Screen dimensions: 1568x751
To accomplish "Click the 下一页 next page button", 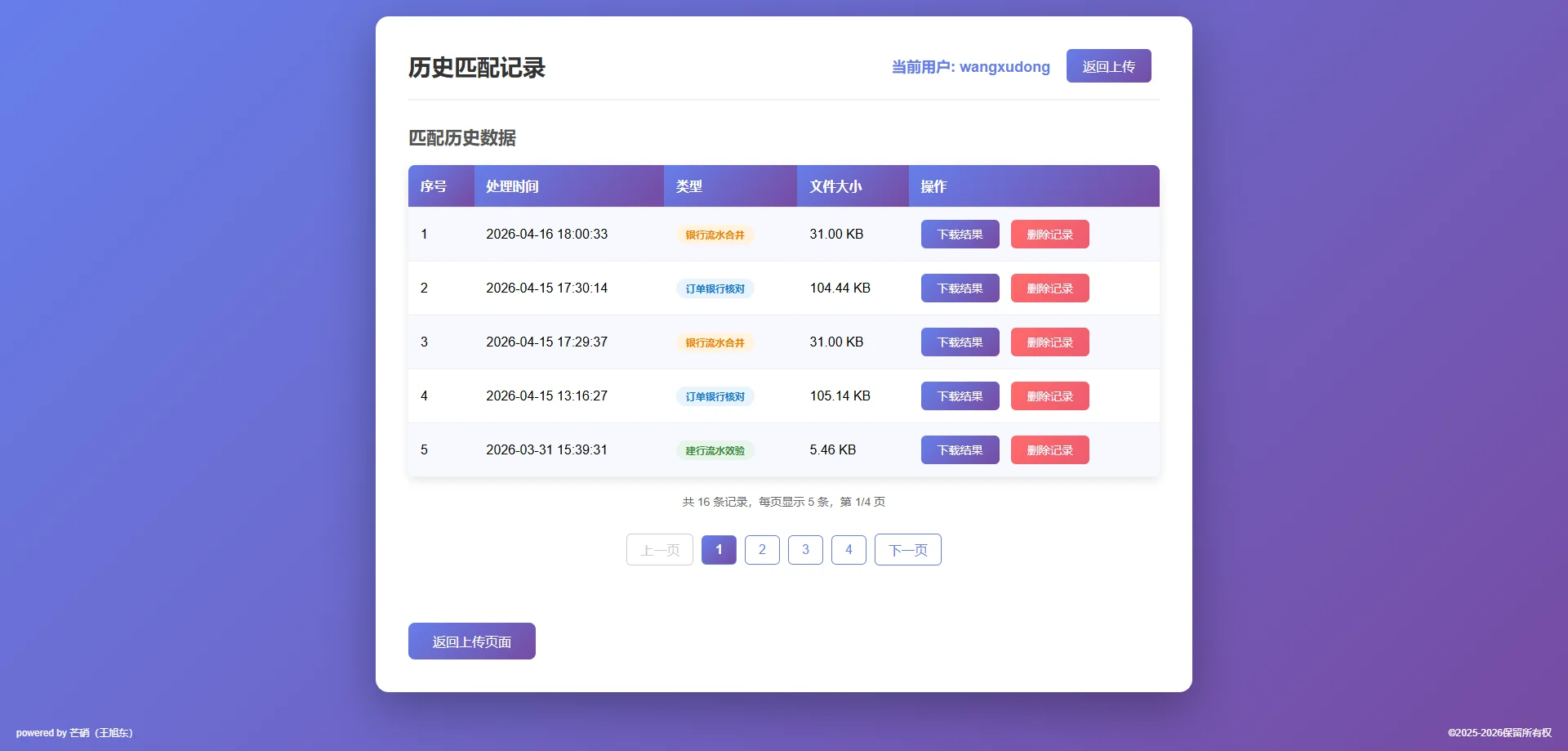I will [x=908, y=550].
